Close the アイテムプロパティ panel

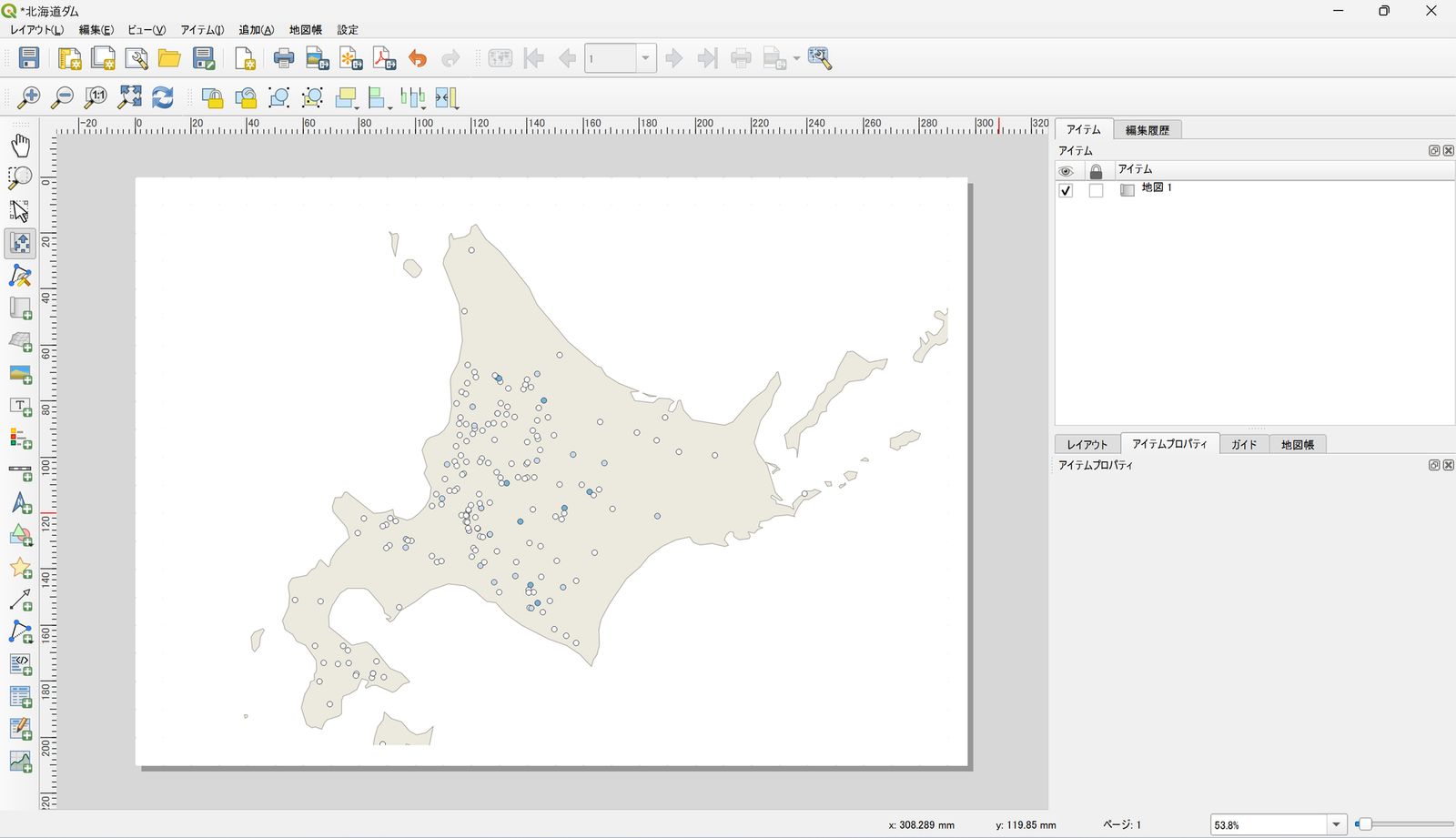tap(1448, 465)
